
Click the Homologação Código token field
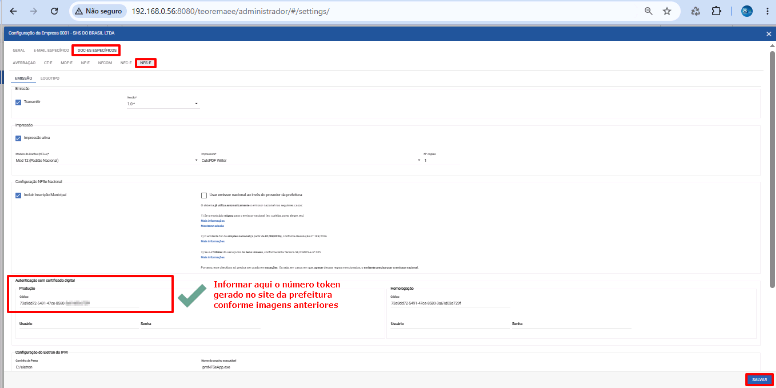pos(450,303)
